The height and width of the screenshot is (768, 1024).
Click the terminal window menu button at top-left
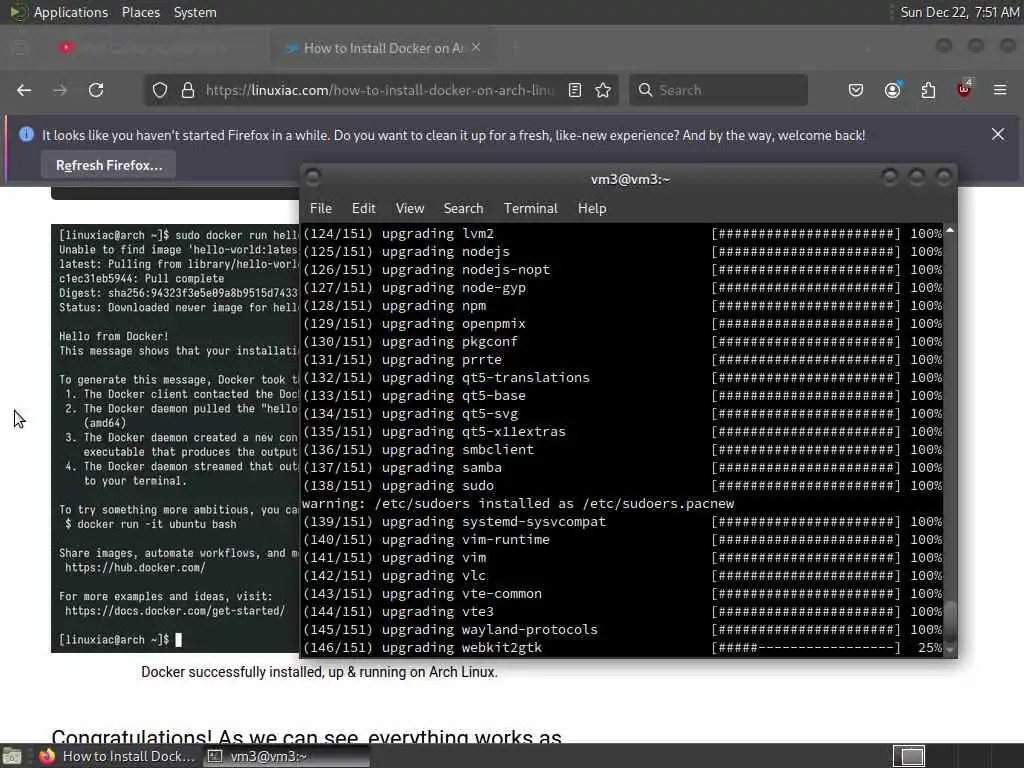pyautogui.click(x=313, y=177)
